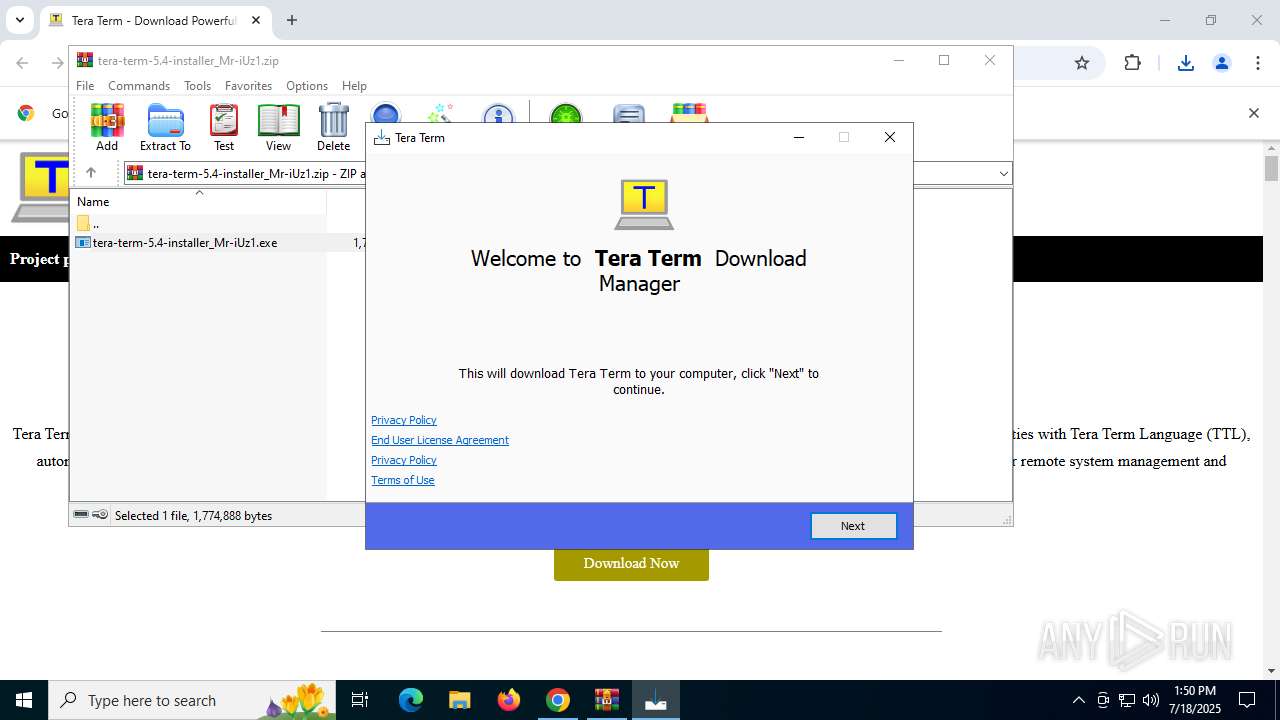Open Chrome three-dot menu
Viewport: 1280px width, 720px height.
coord(1257,63)
